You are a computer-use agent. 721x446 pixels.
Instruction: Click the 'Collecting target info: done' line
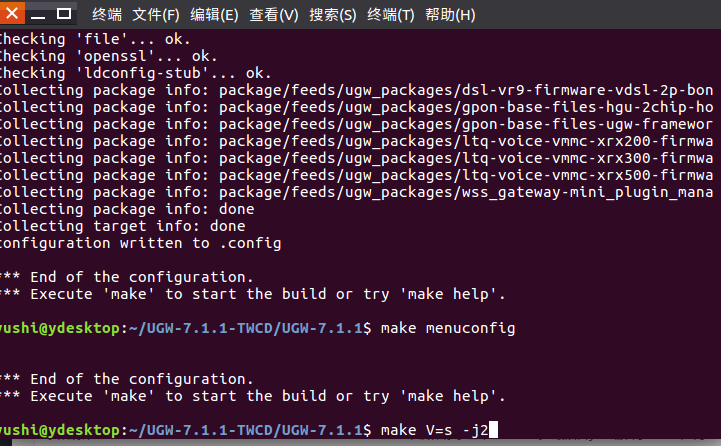pyautogui.click(x=122, y=226)
